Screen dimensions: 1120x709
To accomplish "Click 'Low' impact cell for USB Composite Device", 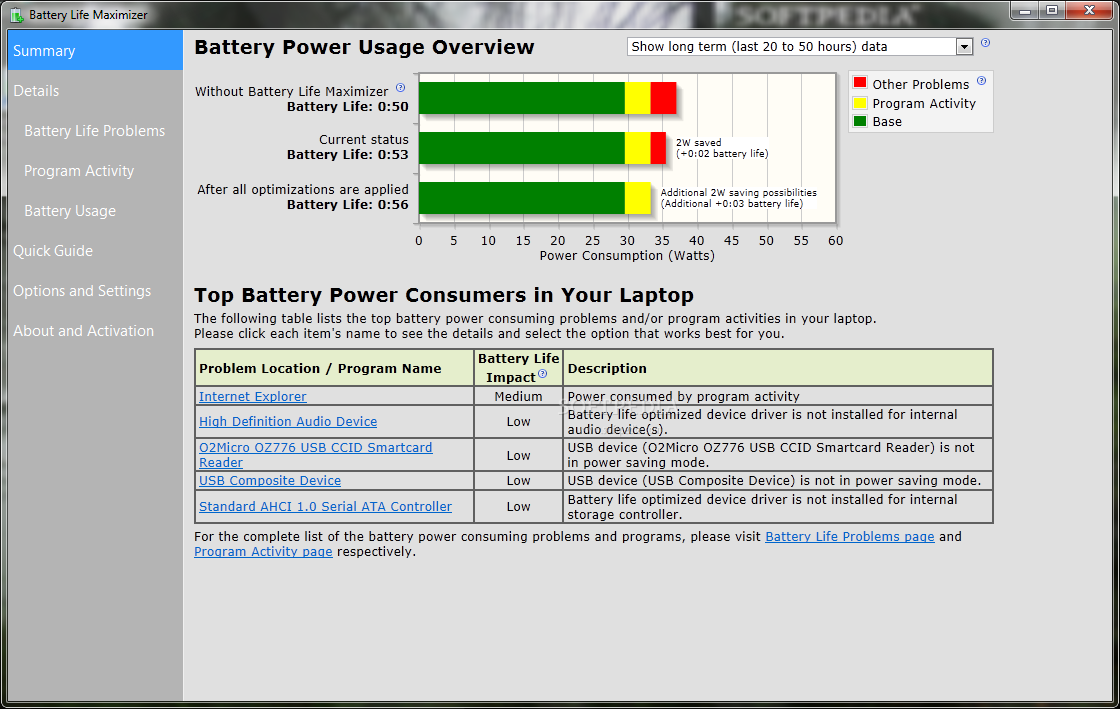I will [519, 481].
